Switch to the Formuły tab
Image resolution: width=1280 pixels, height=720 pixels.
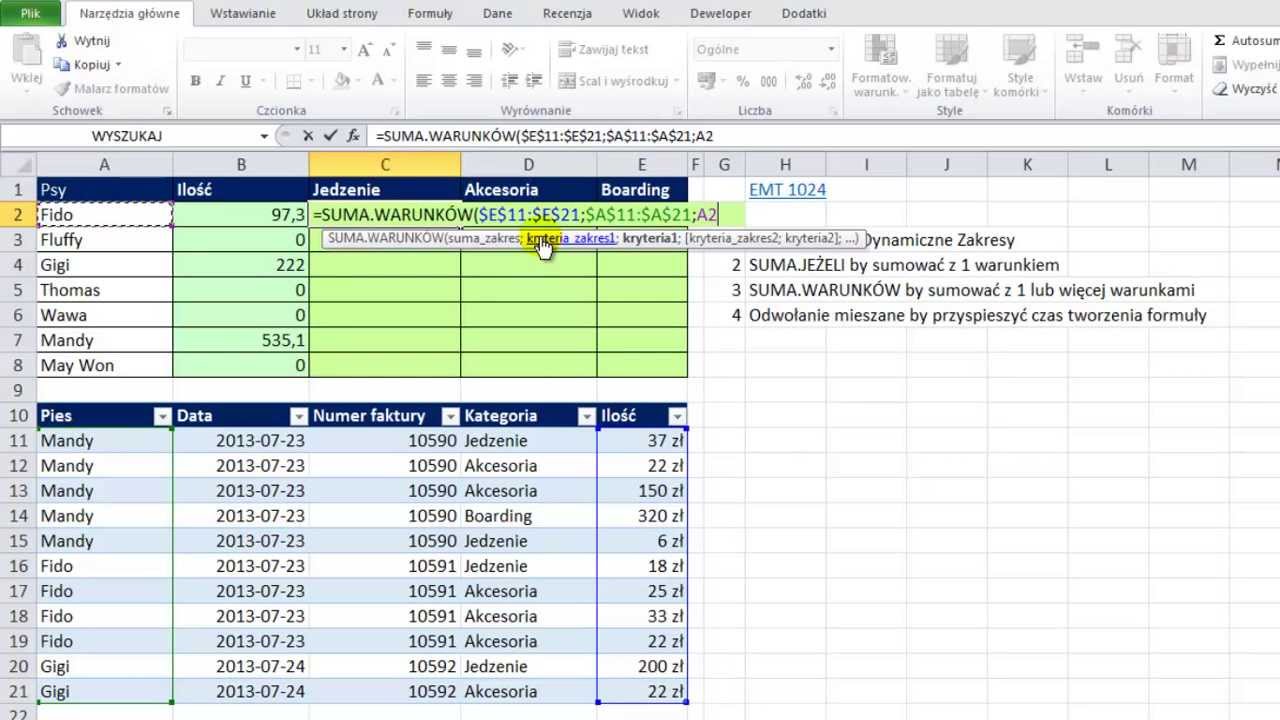point(430,13)
